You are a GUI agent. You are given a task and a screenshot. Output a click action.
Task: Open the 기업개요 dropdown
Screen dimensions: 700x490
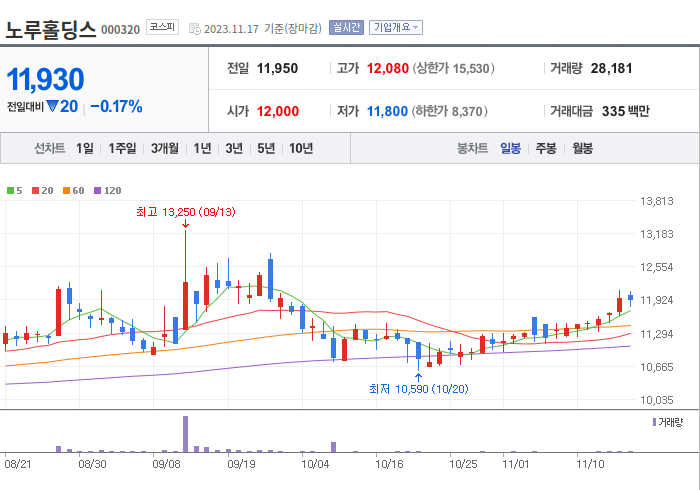396,28
